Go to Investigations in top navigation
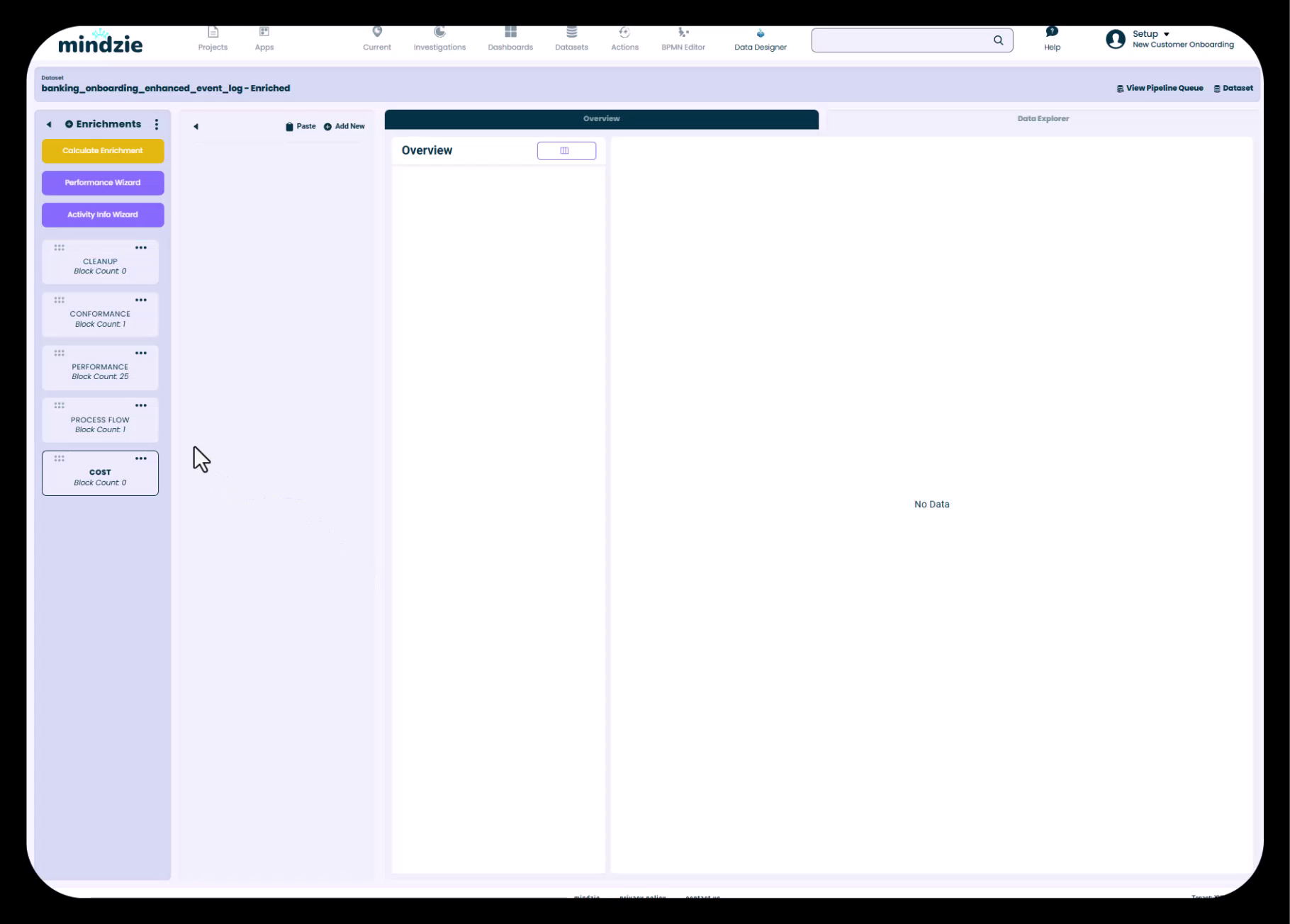This screenshot has height=924, width=1290. tap(439, 39)
